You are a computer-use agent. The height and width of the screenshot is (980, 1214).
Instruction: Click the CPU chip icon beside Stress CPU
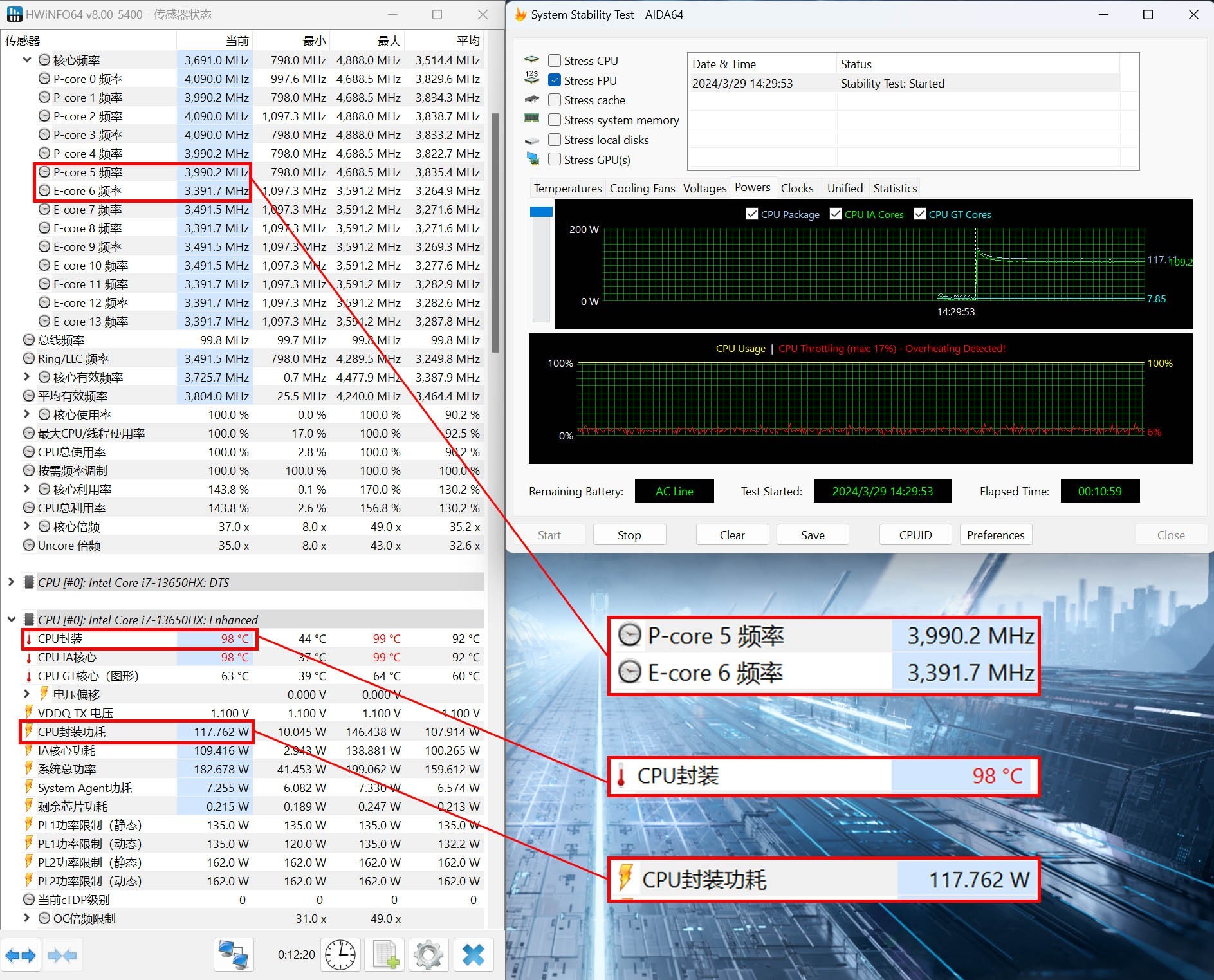coord(532,59)
